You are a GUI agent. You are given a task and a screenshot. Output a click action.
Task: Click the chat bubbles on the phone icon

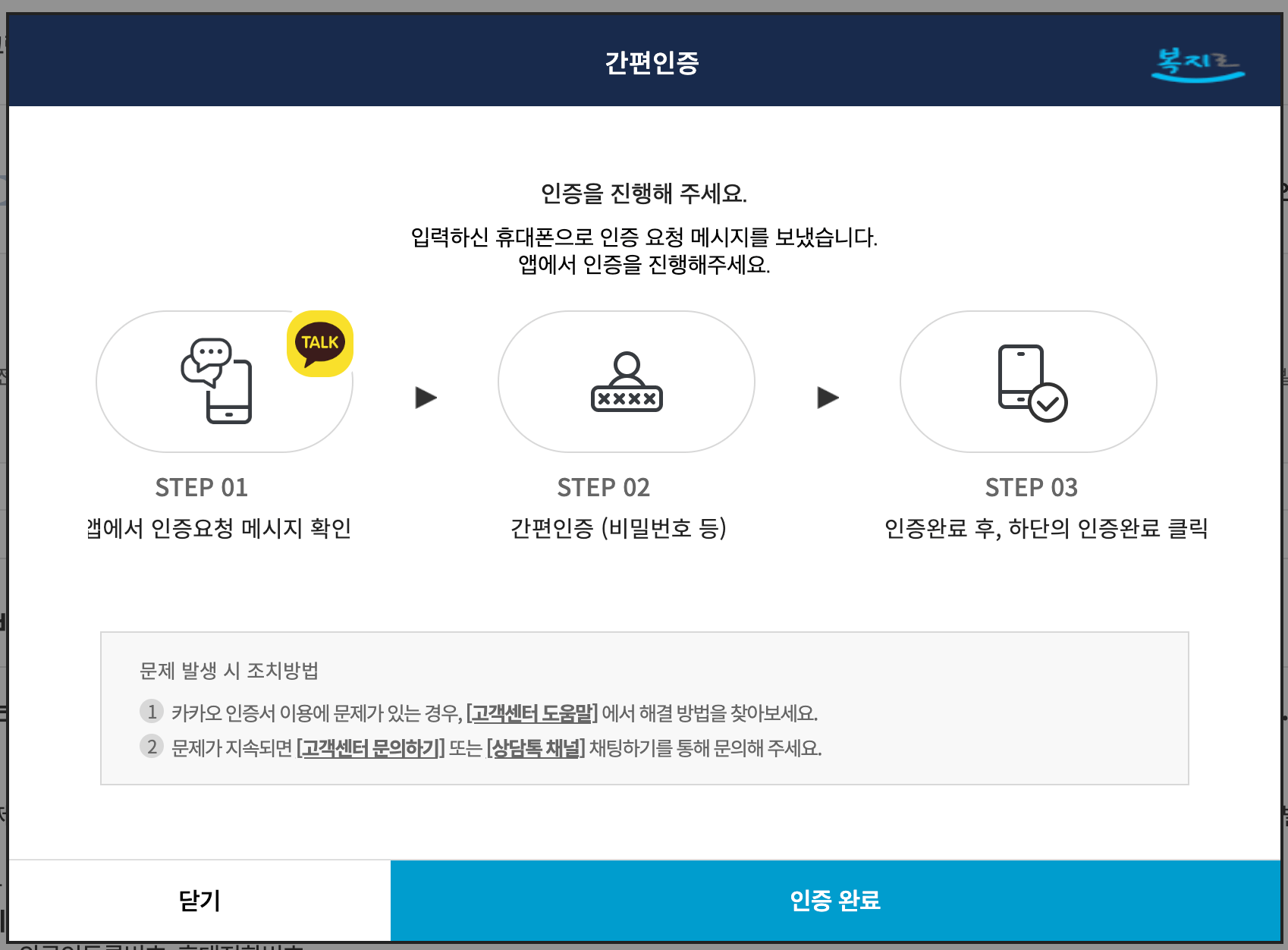(210, 357)
